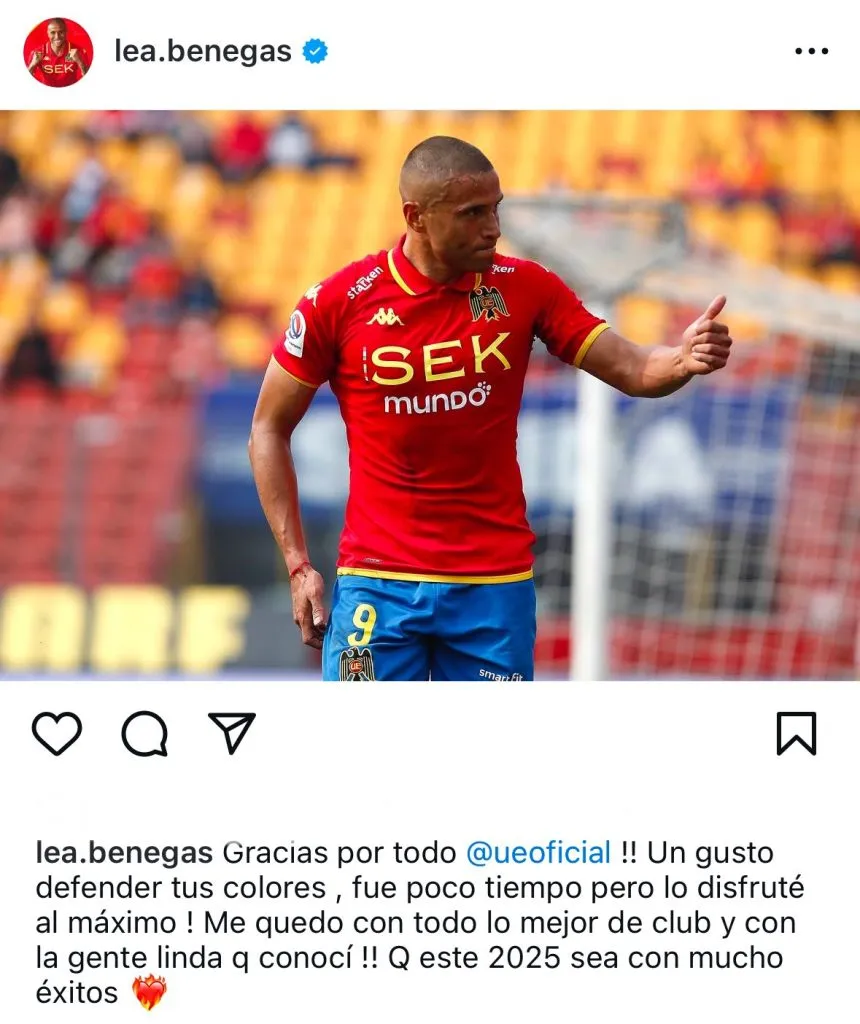Image resolution: width=860 pixels, height=1024 pixels.
Task: Click the blue verified badge
Action: (x=315, y=51)
